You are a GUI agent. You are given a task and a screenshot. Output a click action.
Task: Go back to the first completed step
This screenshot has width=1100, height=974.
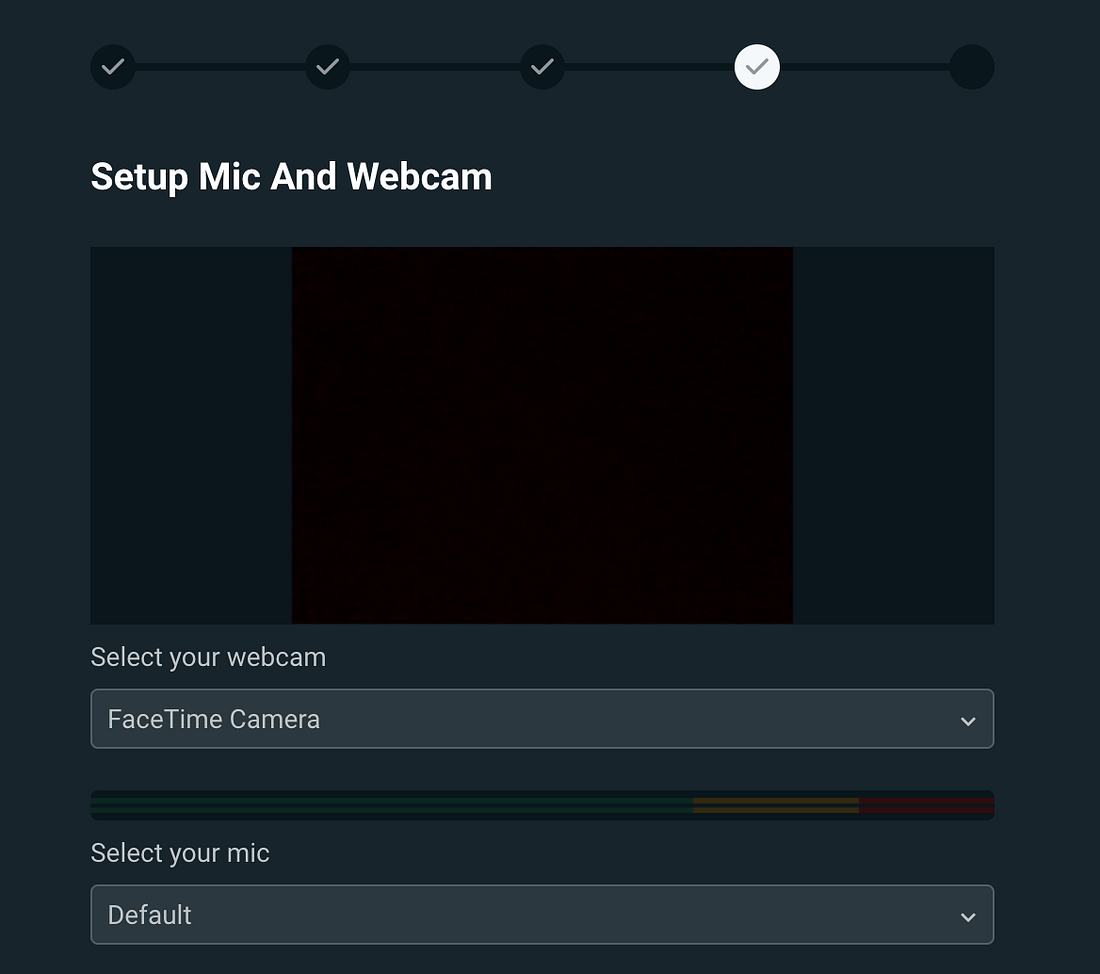click(113, 67)
